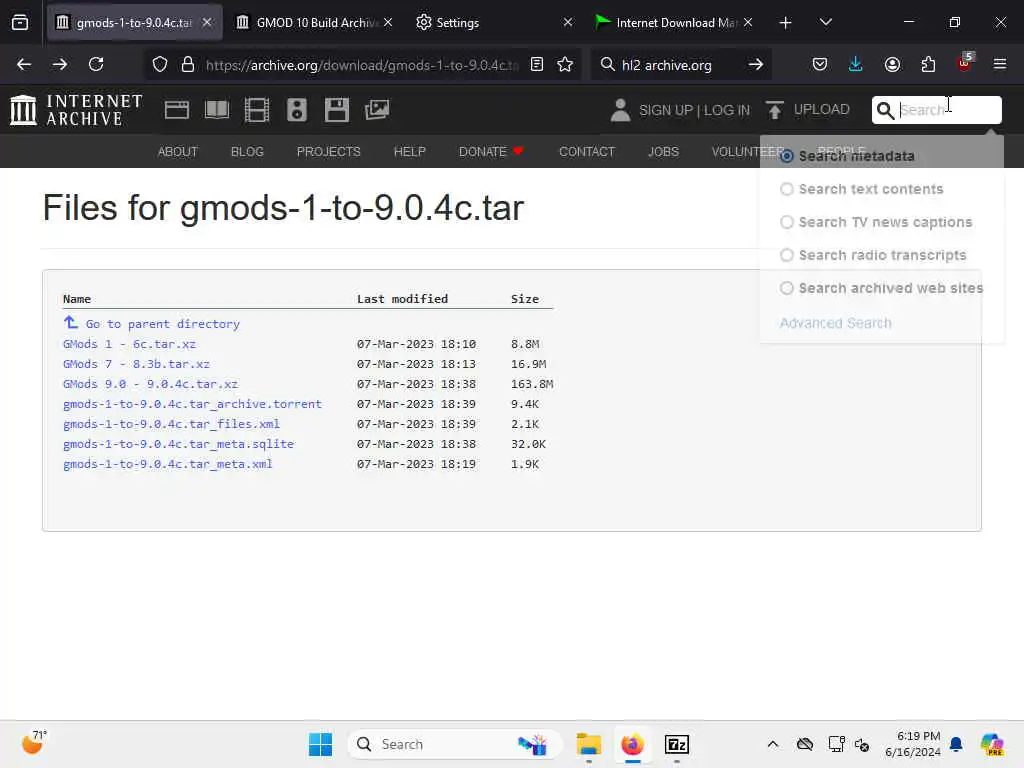
Task: Switch to Internet Download Manager tab
Action: (674, 22)
